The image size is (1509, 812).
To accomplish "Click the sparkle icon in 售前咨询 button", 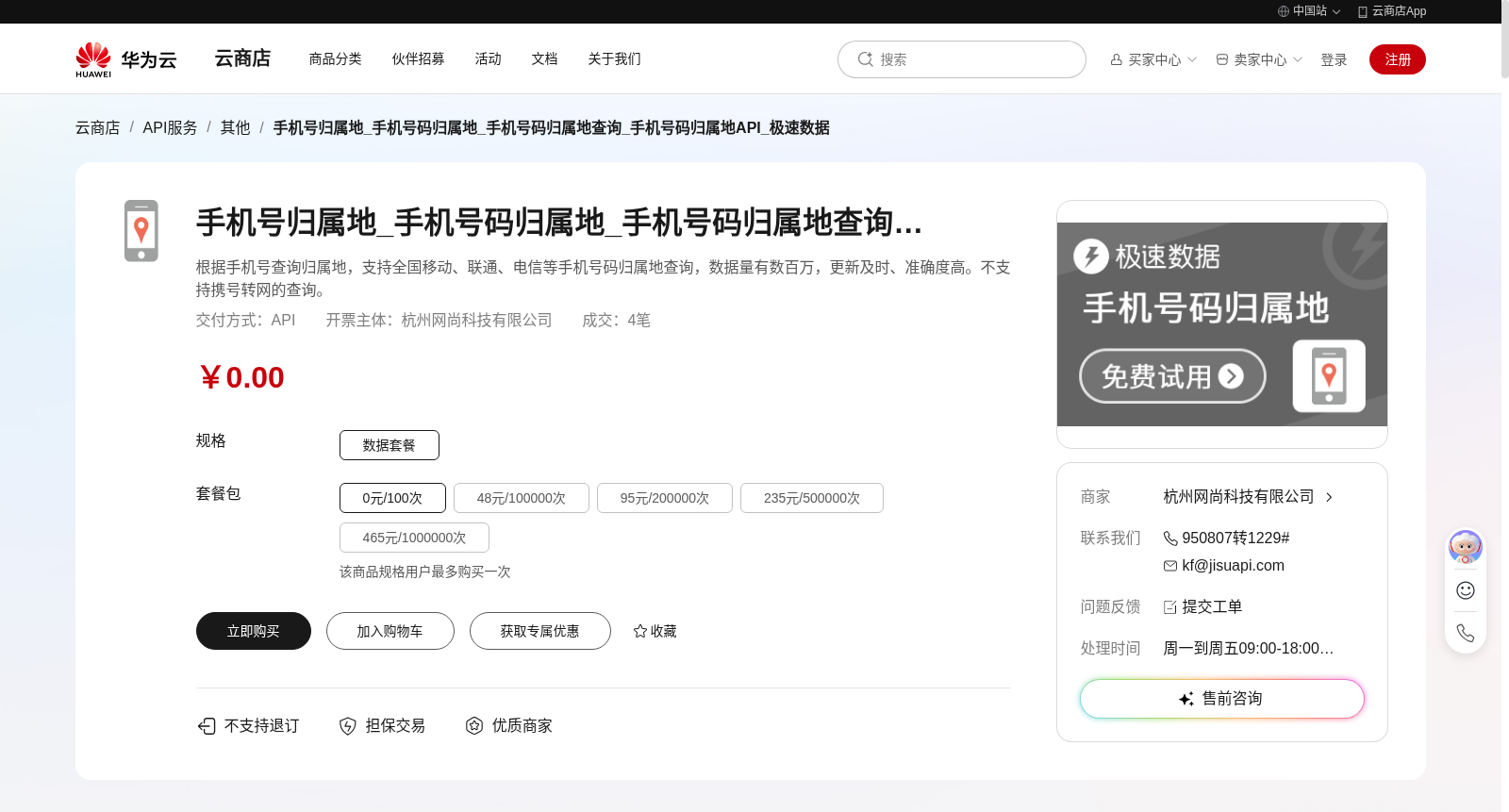I will pos(1186,699).
